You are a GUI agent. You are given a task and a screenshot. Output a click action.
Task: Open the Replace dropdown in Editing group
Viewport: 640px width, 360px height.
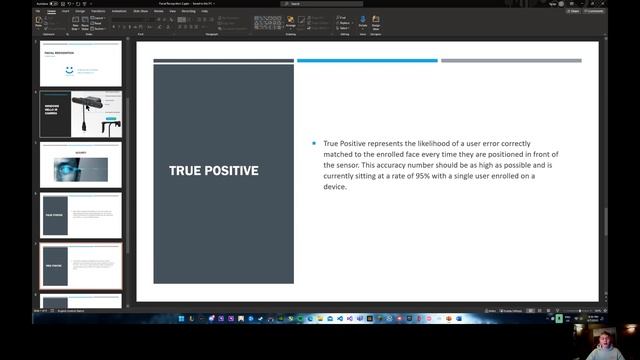344,23
